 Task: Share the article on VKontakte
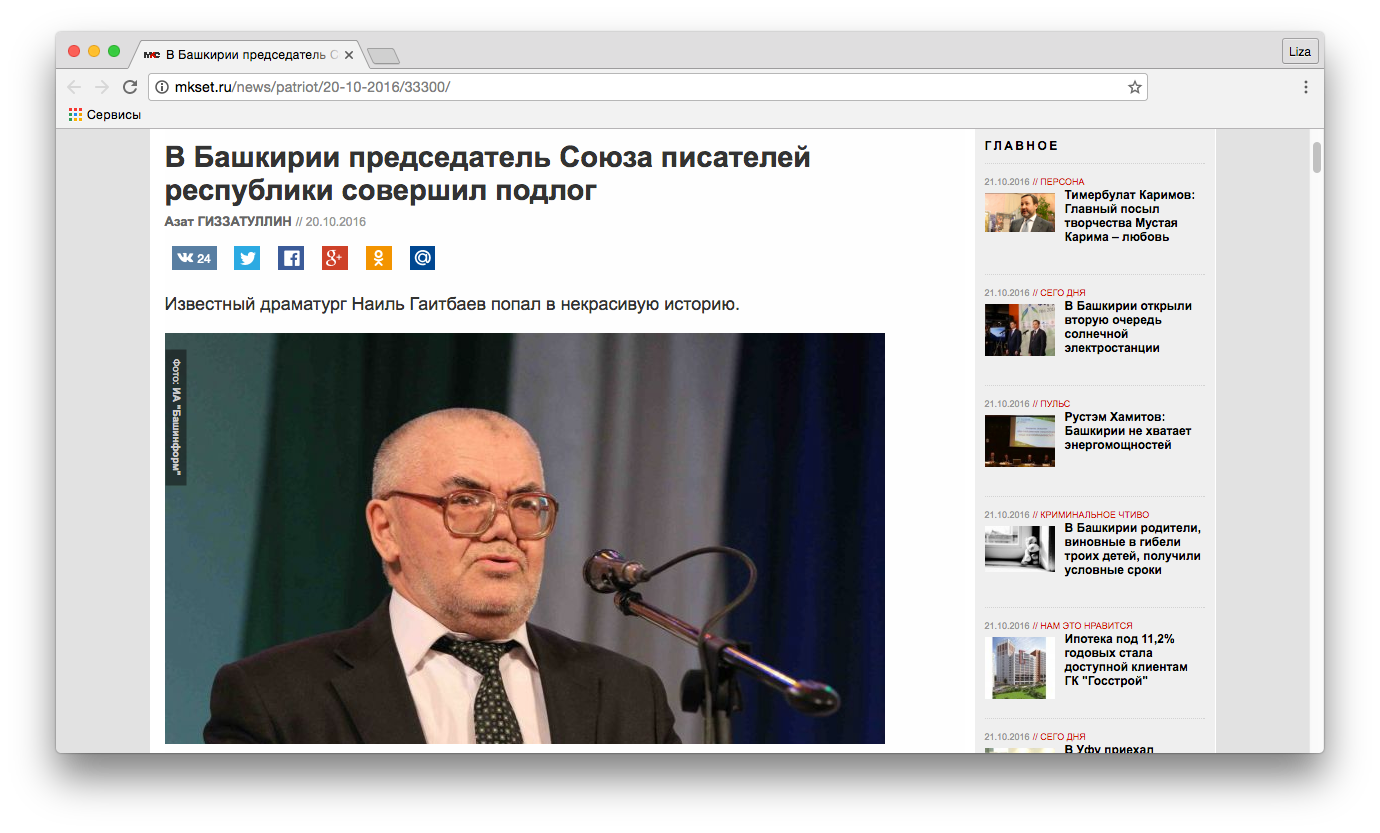pos(194,259)
